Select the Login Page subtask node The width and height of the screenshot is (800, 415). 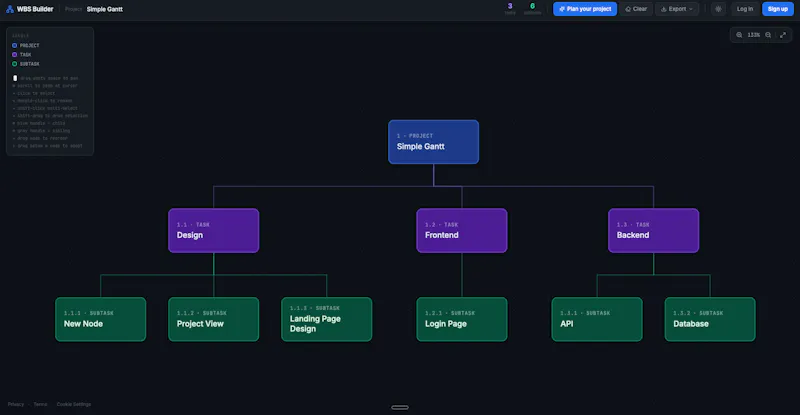(x=462, y=319)
